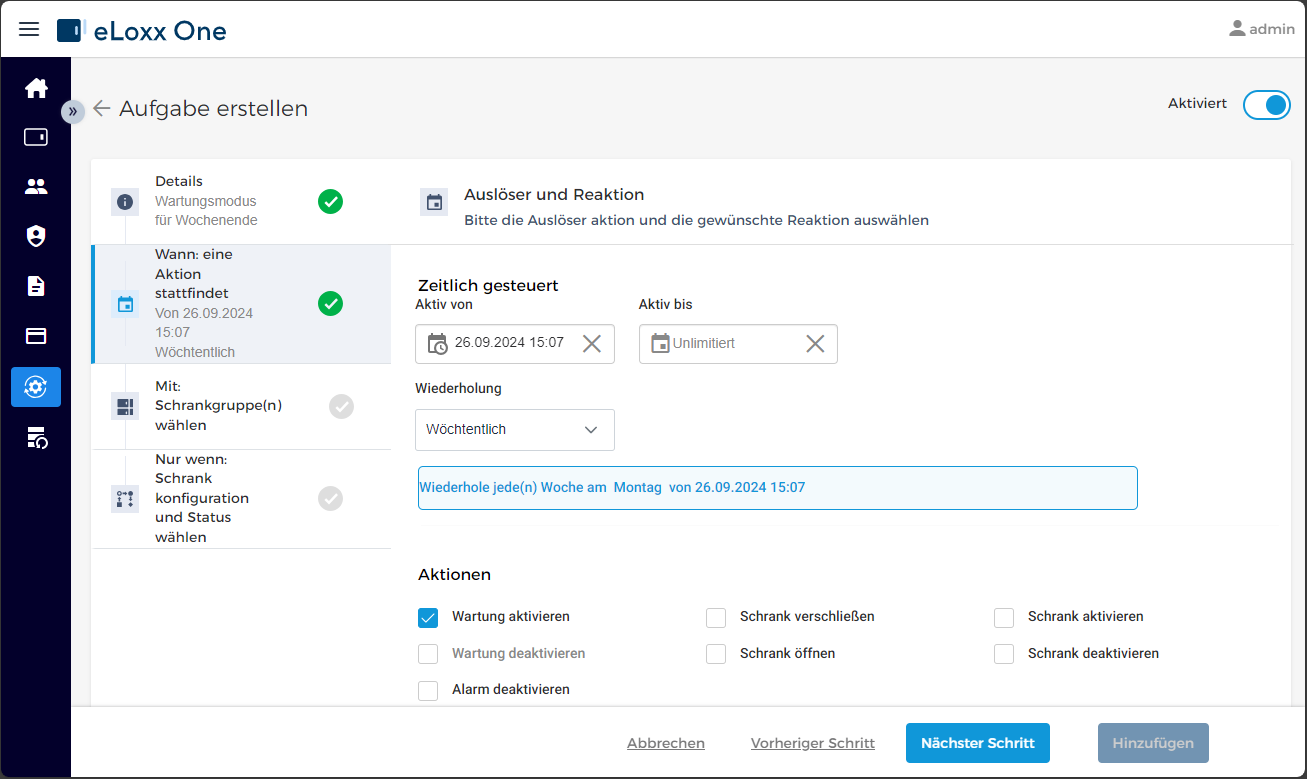Click the Nächster Schritt button
The height and width of the screenshot is (779, 1307).
pos(977,743)
